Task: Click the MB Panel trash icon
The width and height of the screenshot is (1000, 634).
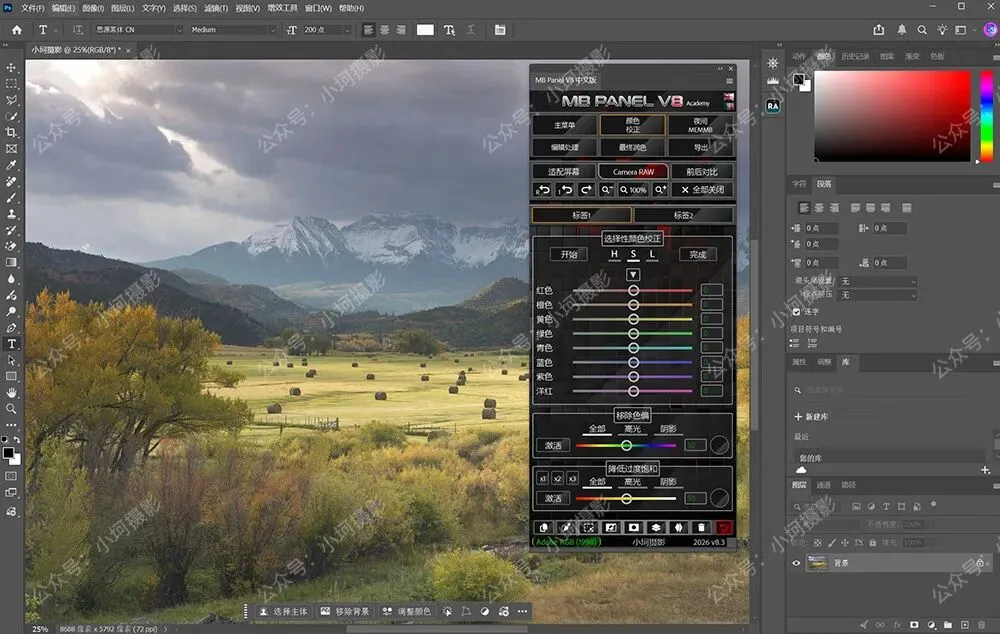Action: [x=701, y=527]
